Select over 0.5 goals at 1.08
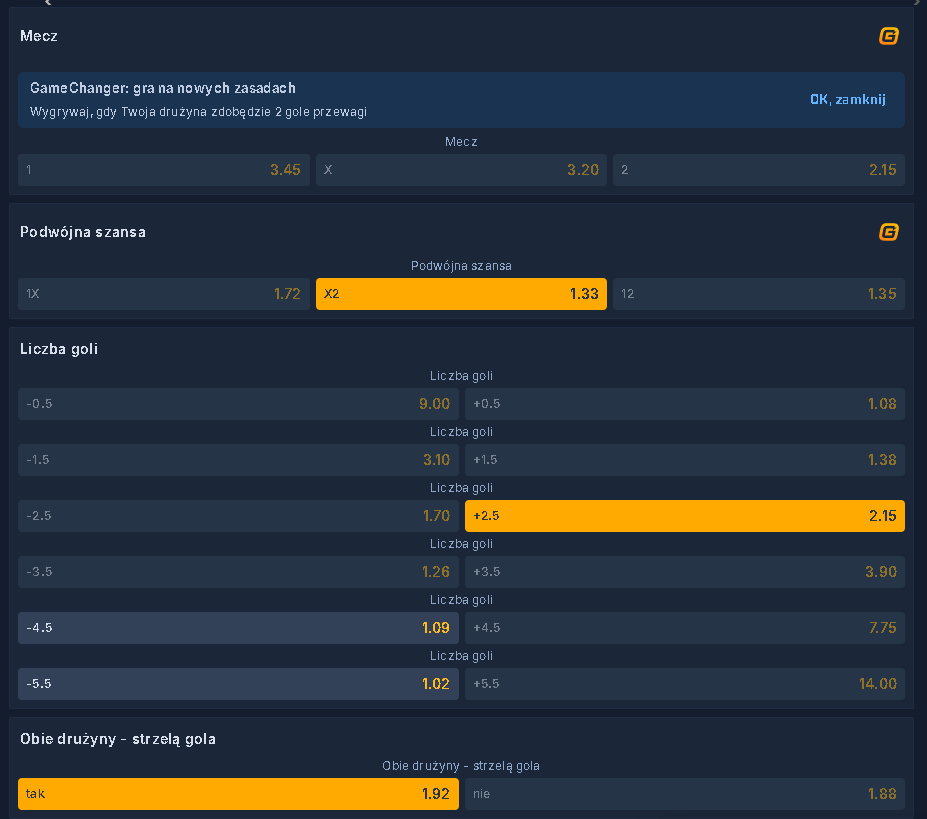 click(x=684, y=404)
